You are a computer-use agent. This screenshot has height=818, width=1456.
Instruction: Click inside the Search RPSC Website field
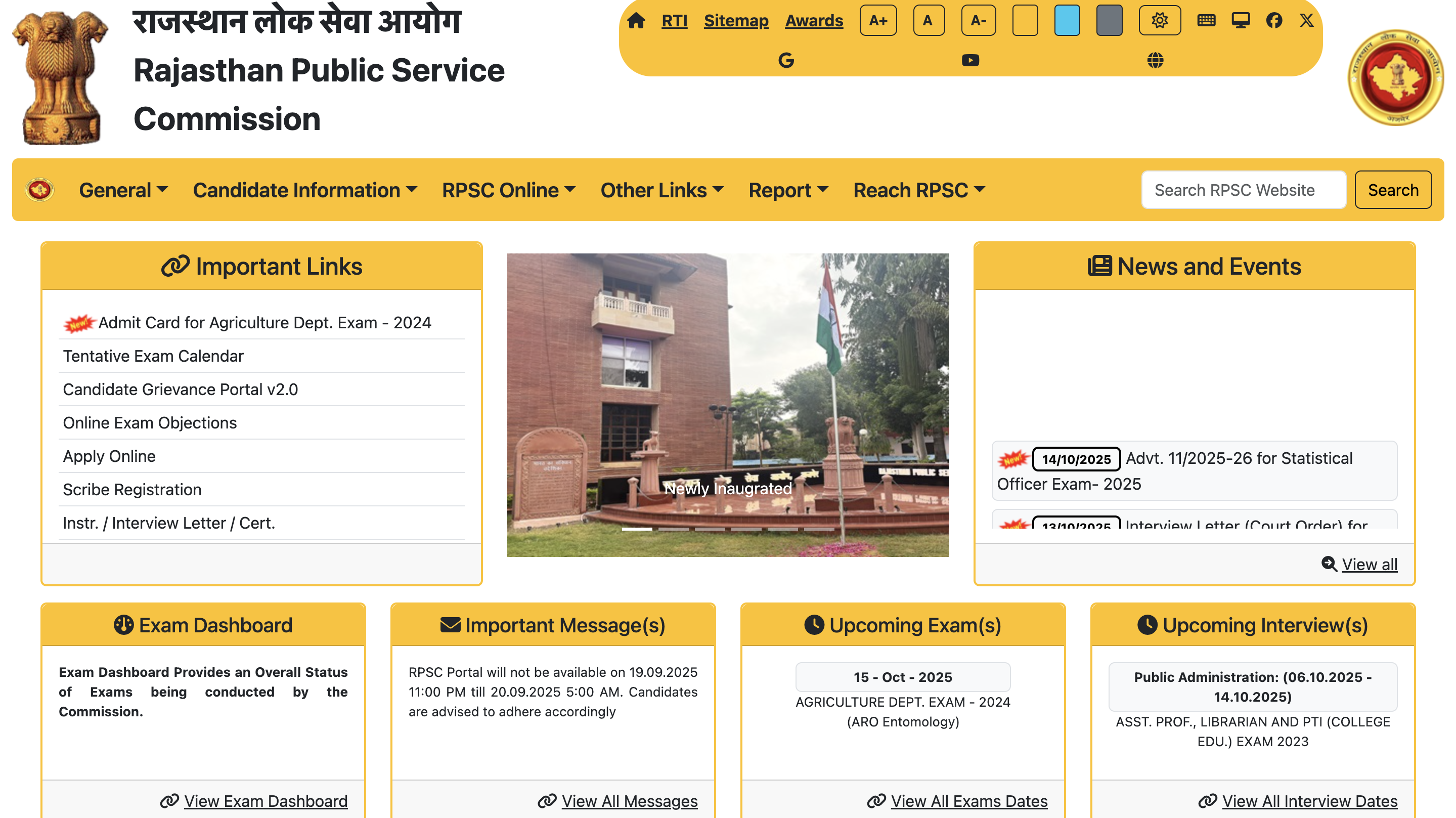tap(1243, 190)
